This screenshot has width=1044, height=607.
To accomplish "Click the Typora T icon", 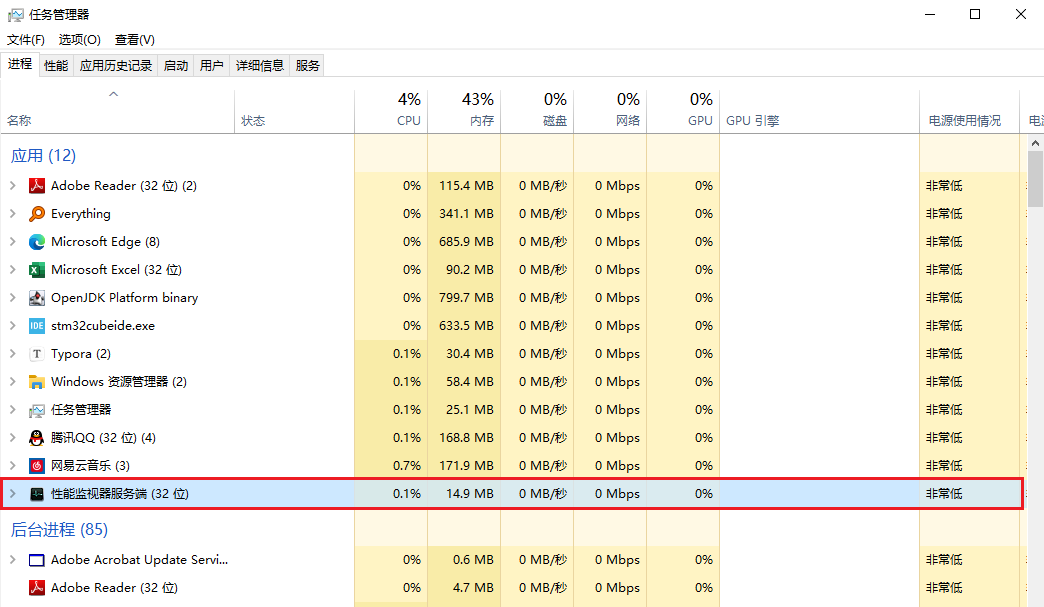I will (x=37, y=353).
